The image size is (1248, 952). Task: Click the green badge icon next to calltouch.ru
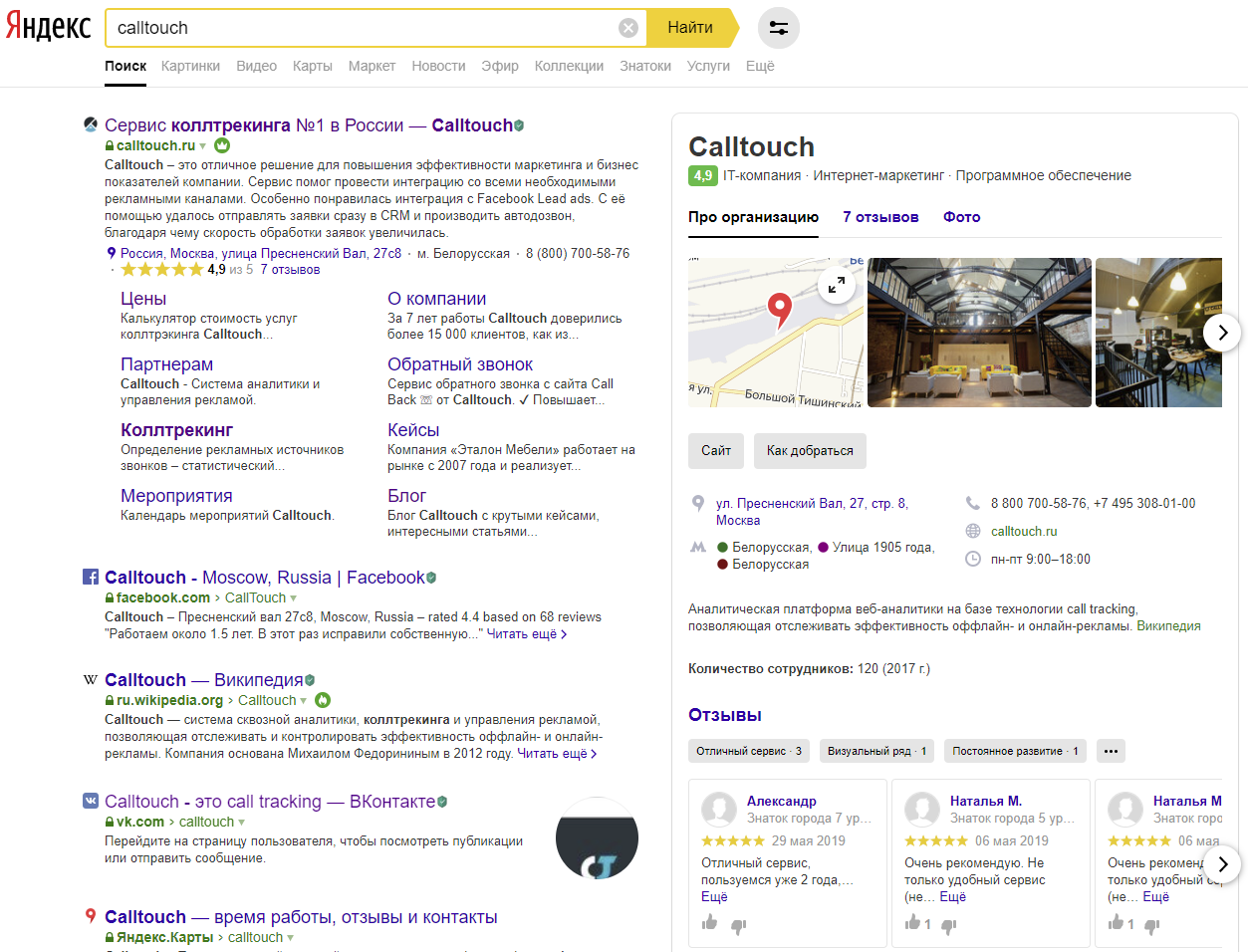tap(222, 145)
